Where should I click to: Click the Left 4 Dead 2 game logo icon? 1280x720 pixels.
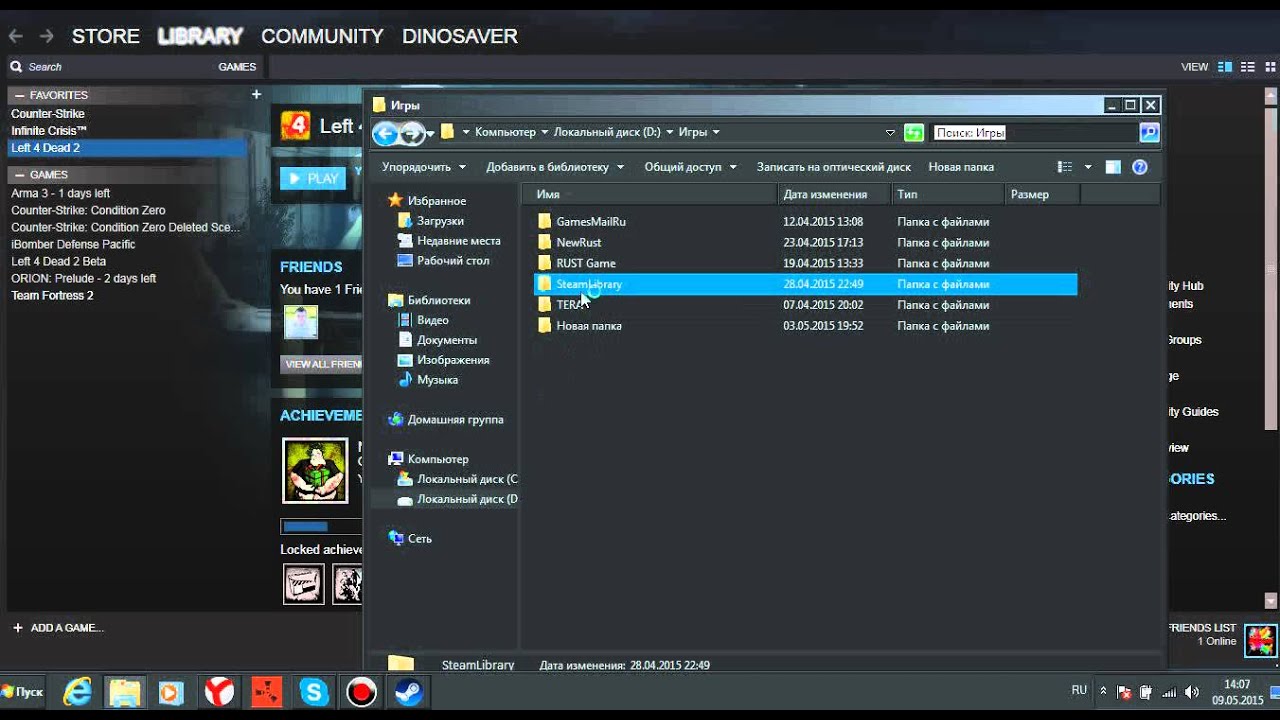point(295,126)
